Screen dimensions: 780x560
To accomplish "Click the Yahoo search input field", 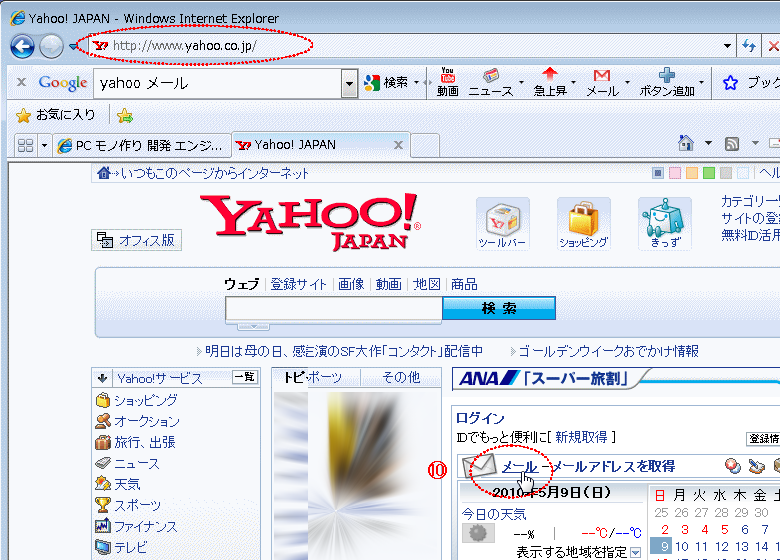I will pyautogui.click(x=333, y=308).
